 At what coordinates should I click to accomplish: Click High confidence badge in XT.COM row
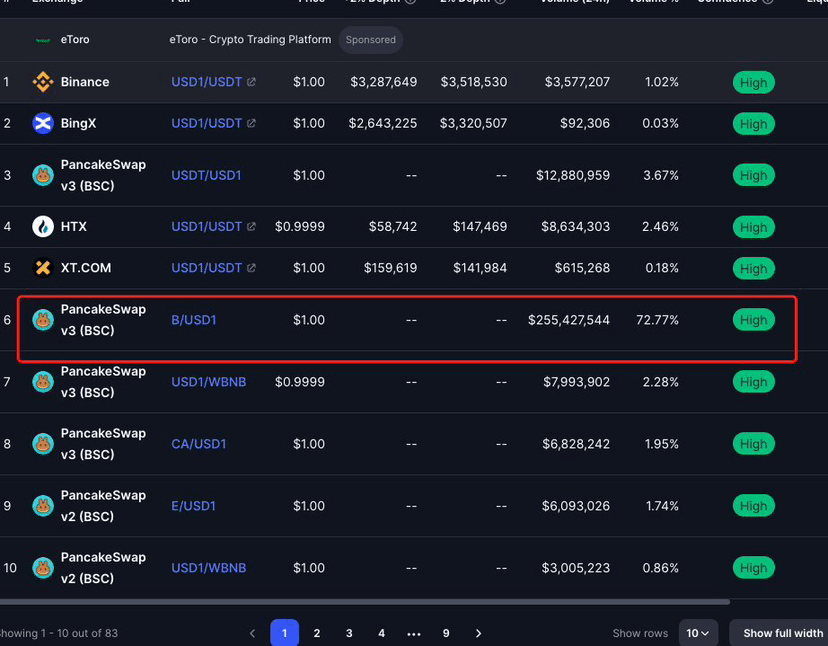[754, 268]
